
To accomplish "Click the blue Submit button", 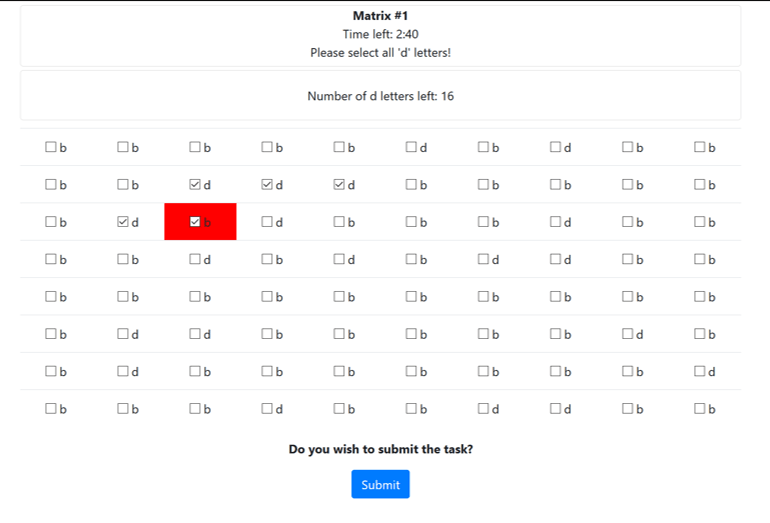I will (380, 484).
